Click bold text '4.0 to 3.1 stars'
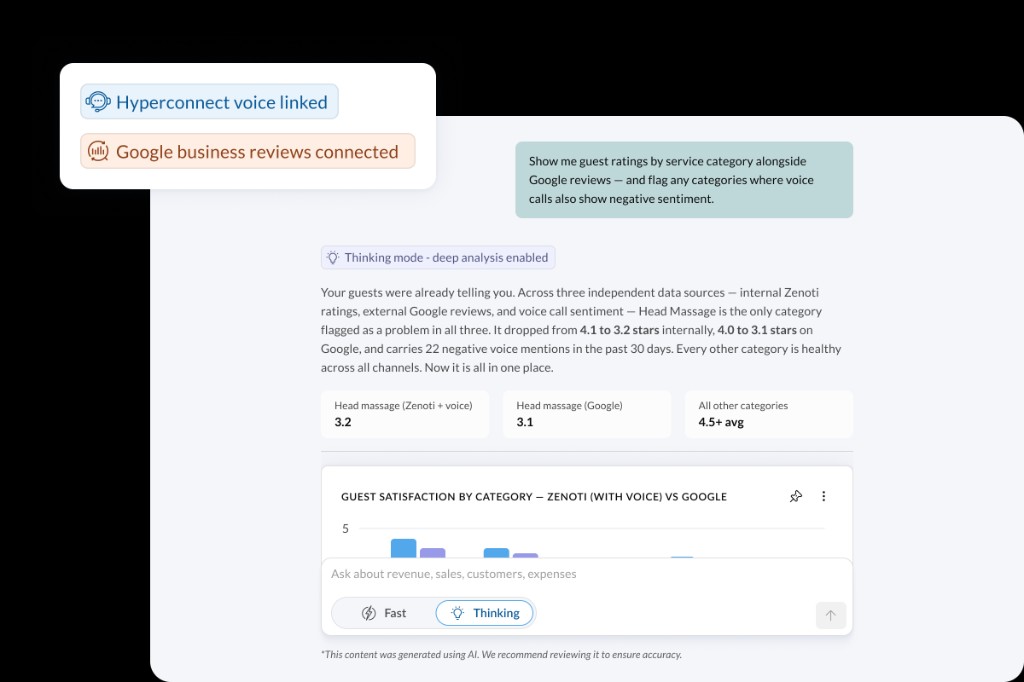The image size is (1024, 682). [x=757, y=330]
